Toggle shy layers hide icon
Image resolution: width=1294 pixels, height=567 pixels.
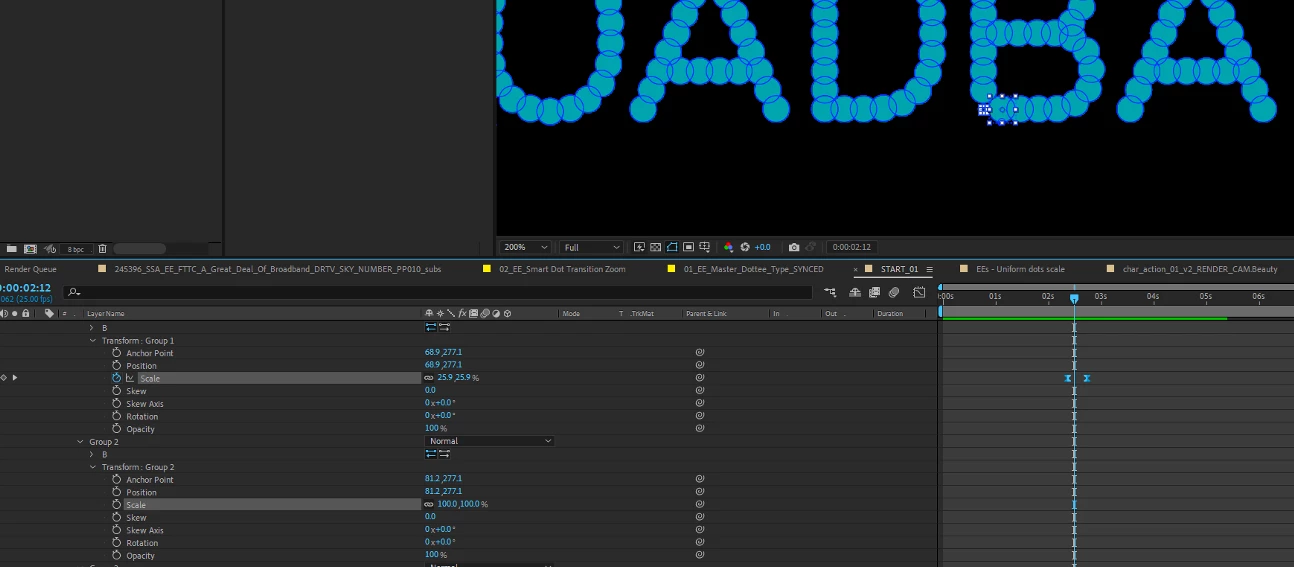[x=855, y=292]
